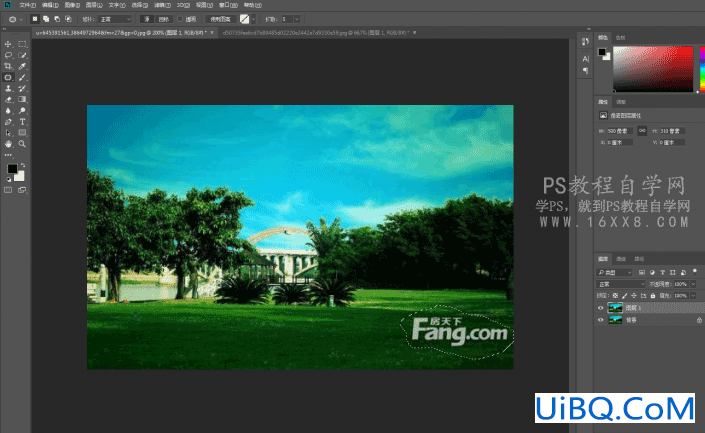The image size is (705, 433).
Task: Open the Edit Toolbar three-dots menu
Action: pos(8,155)
